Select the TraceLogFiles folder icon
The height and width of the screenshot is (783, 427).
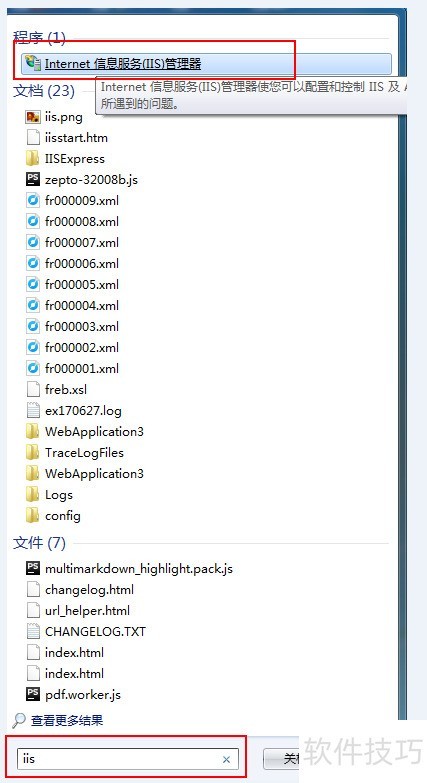click(x=32, y=452)
